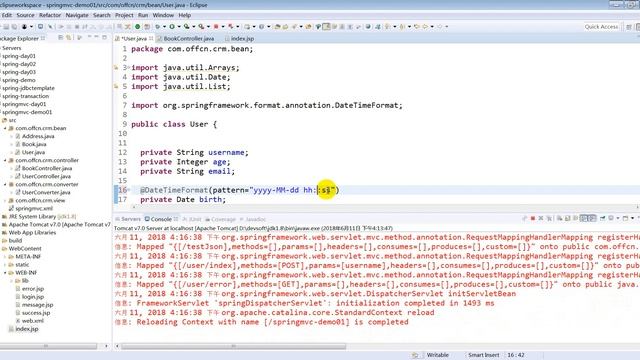Viewport: 640px width, 360px height.
Task: Select UserConverter.java in Package Explorer
Action: tap(46, 192)
